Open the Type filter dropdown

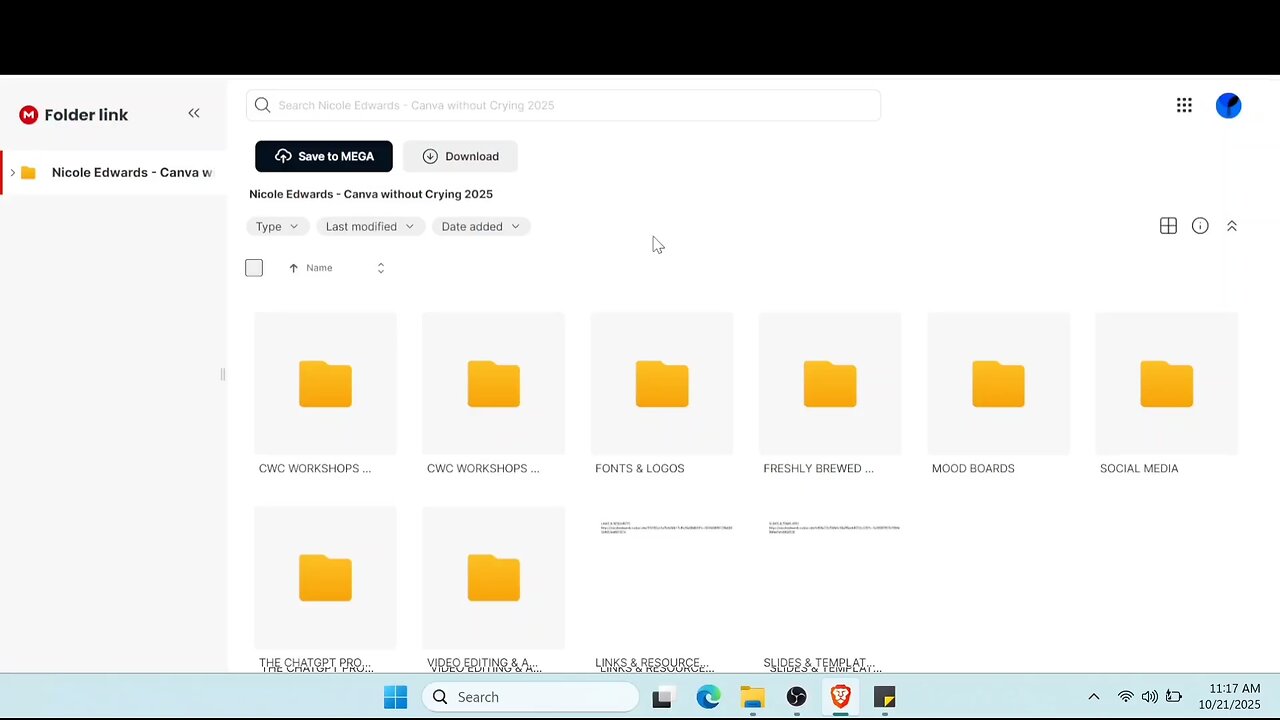277,226
